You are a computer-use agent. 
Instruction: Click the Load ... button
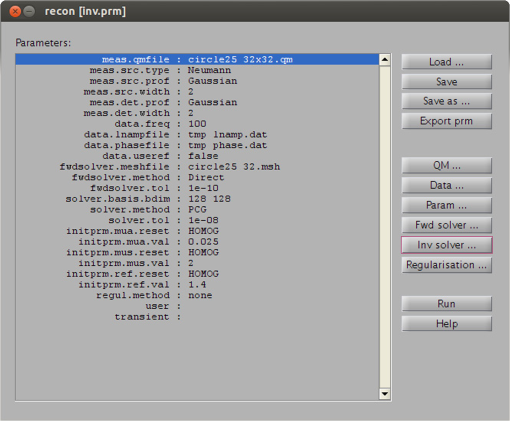pyautogui.click(x=446, y=62)
